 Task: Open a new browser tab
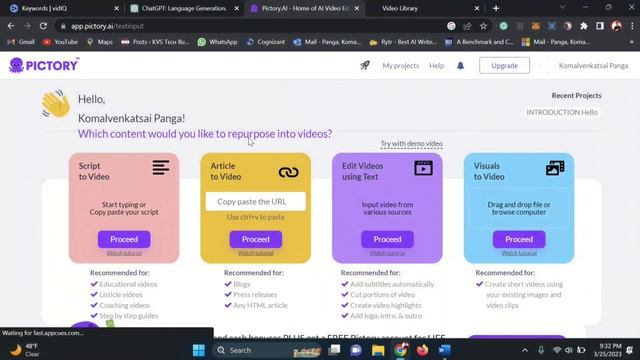pyautogui.click(x=496, y=8)
